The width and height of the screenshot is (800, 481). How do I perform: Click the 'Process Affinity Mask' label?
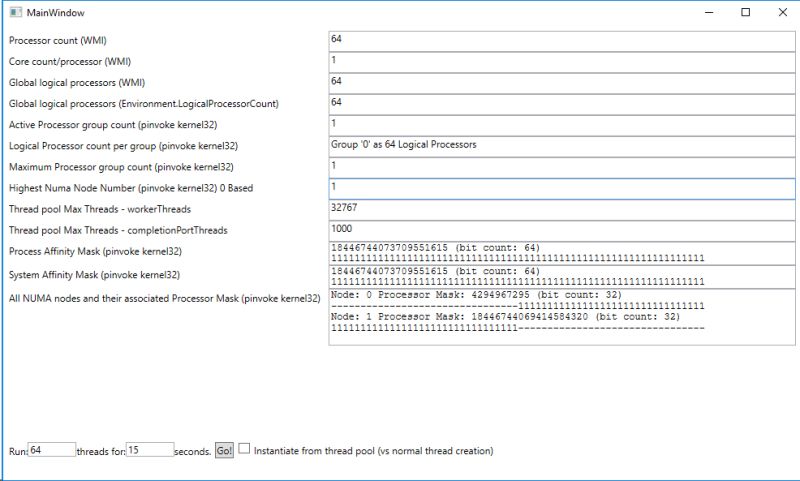coord(95,251)
